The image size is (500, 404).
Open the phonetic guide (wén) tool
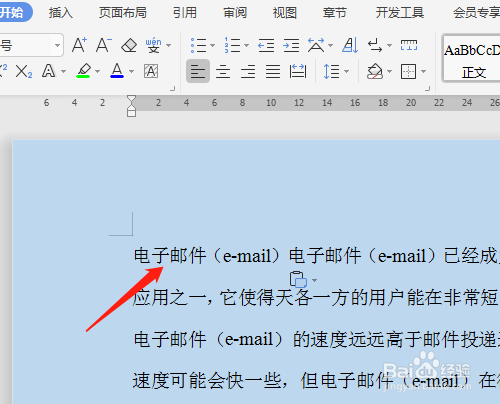point(153,45)
